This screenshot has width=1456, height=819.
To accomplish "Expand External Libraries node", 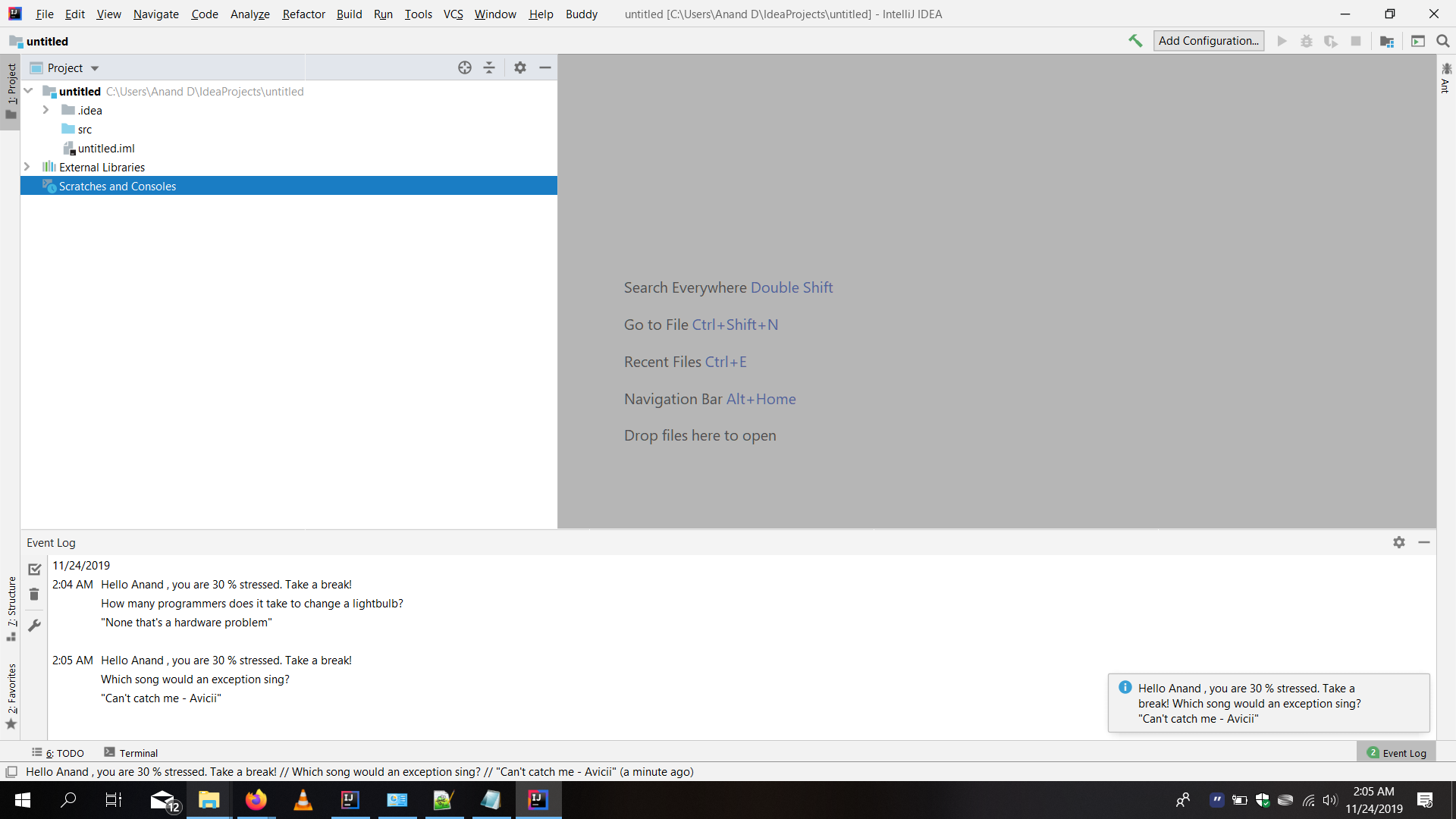I will (27, 167).
